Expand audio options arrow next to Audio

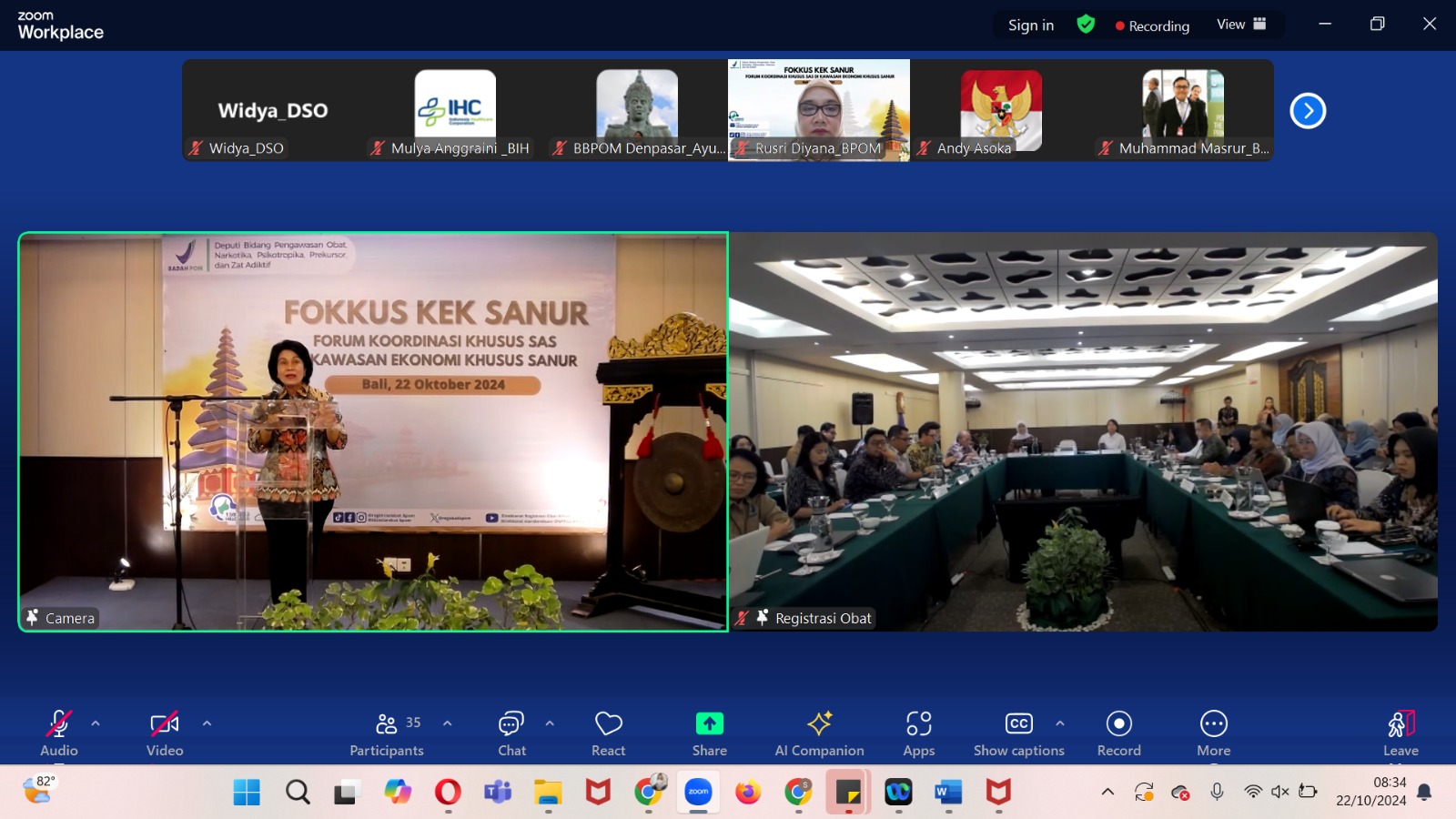(x=96, y=723)
